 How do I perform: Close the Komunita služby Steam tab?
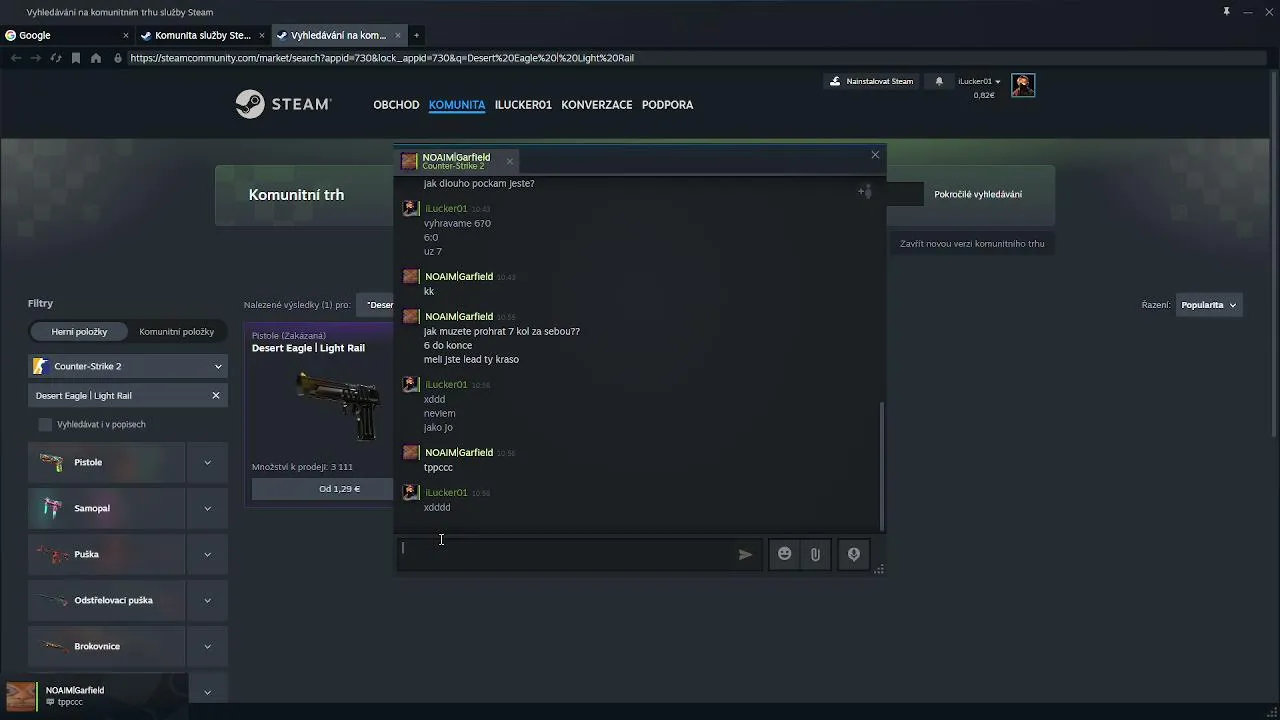[x=262, y=35]
